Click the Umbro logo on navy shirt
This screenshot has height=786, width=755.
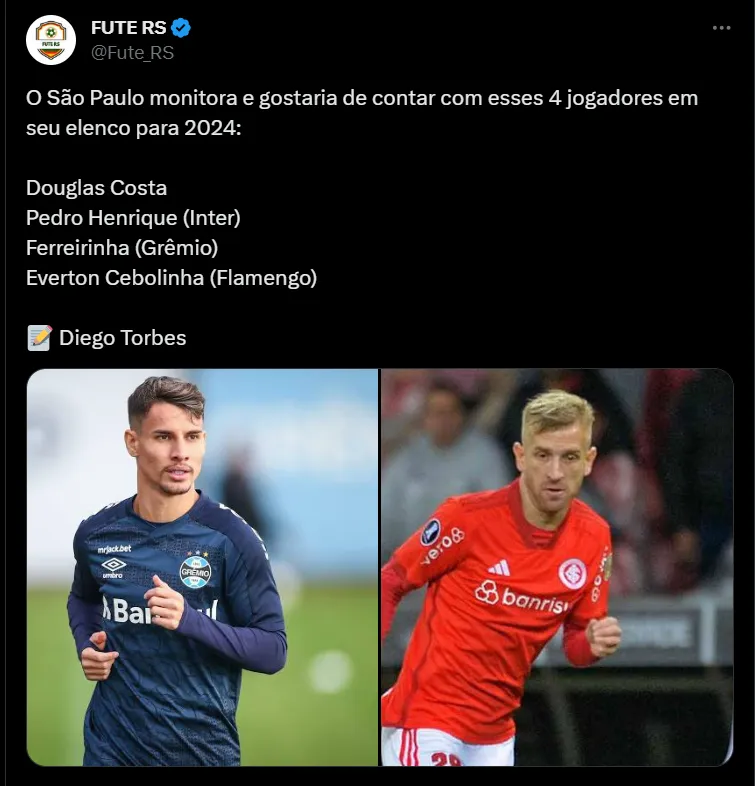pyautogui.click(x=113, y=567)
